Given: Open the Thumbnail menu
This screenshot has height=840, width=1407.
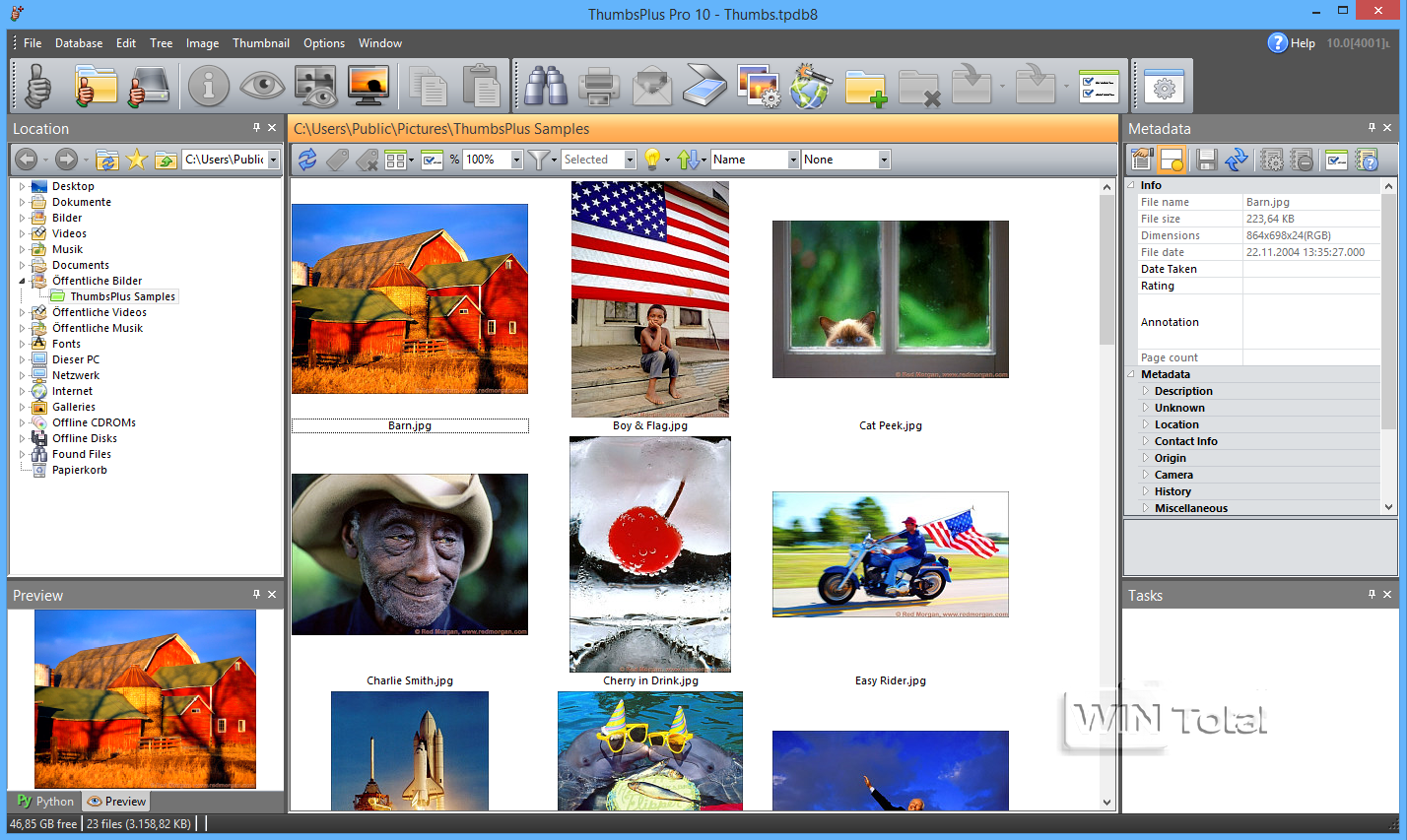Looking at the screenshot, I should pyautogui.click(x=260, y=43).
